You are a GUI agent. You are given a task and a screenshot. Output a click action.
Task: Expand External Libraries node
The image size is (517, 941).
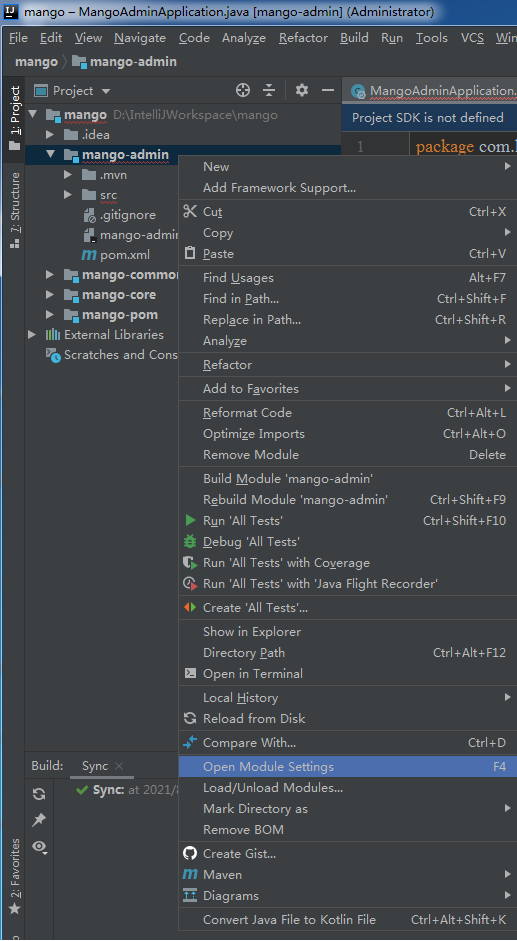(32, 335)
